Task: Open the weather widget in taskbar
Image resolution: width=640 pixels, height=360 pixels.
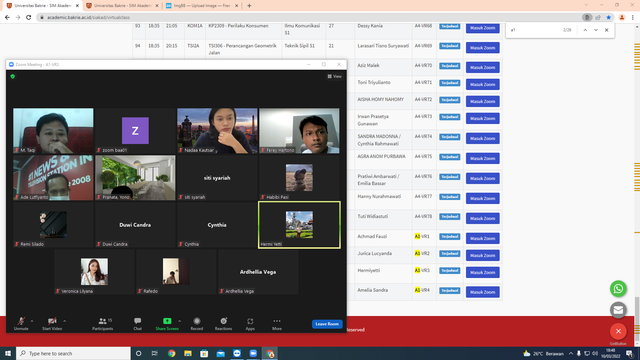Action: tap(543, 353)
